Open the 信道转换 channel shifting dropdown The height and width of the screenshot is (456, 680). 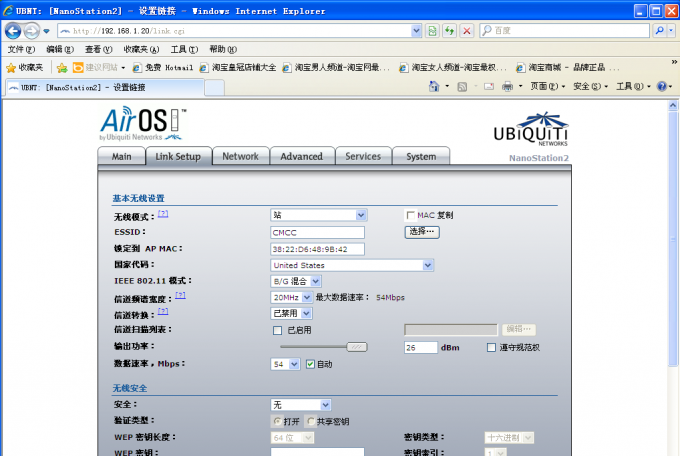tap(291, 313)
